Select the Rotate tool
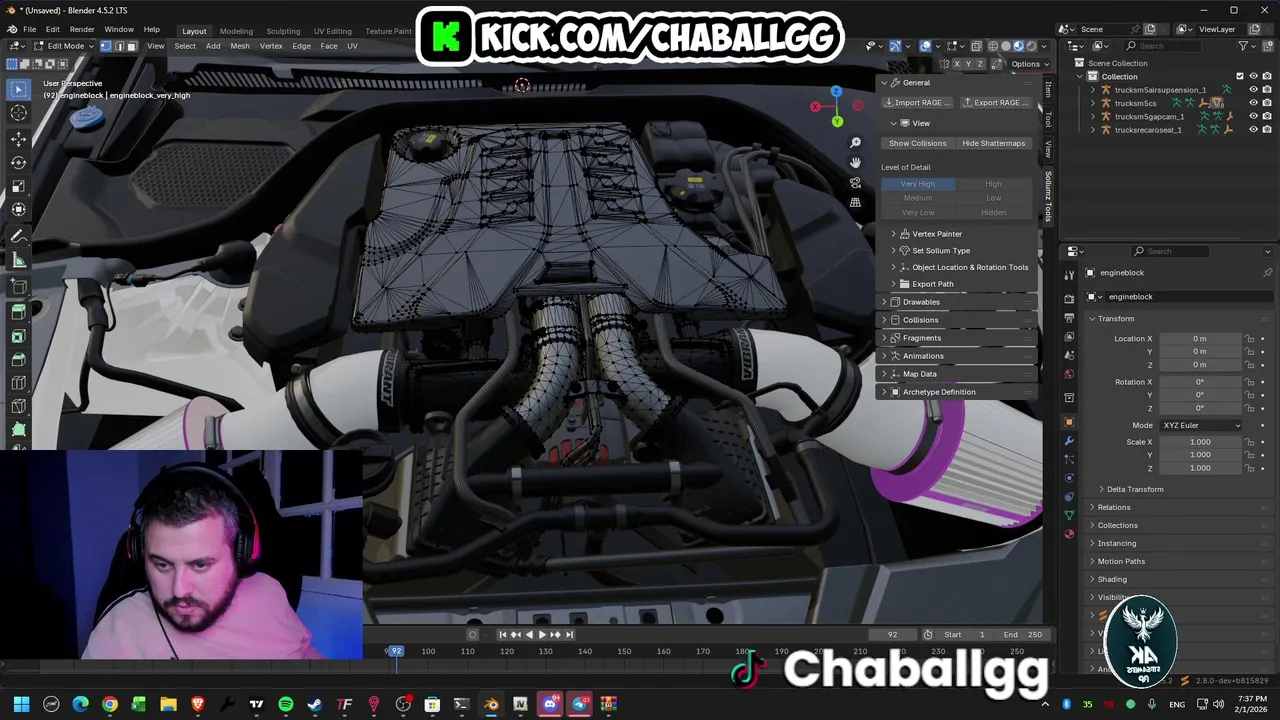The image size is (1280, 720). tap(18, 162)
